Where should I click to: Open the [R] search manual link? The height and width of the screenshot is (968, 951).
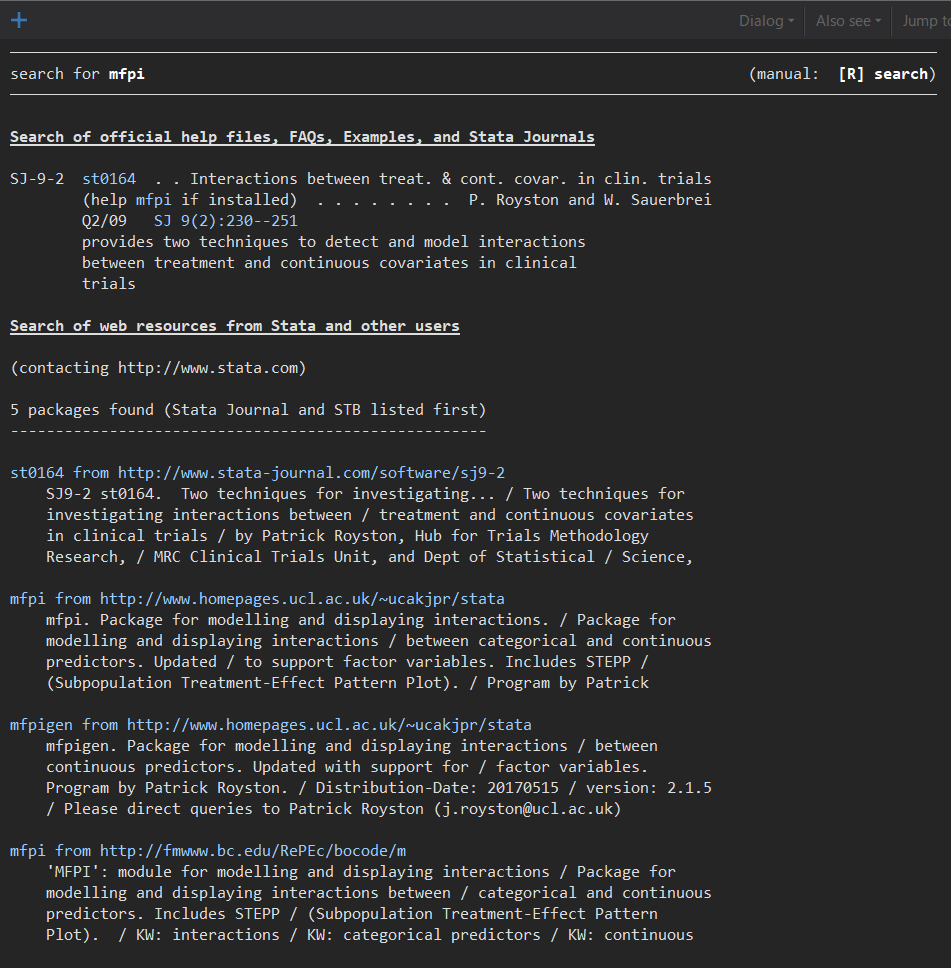883,74
